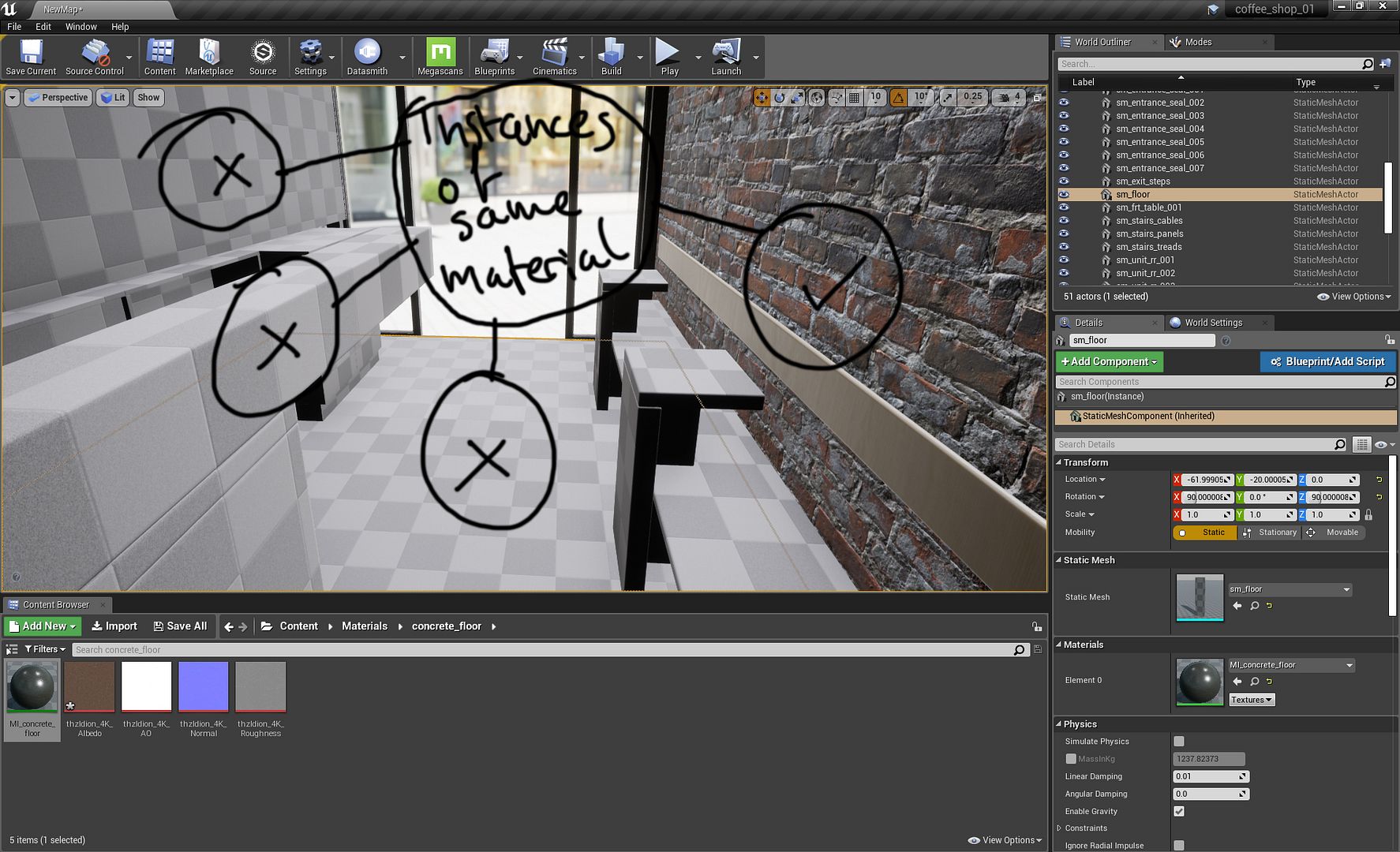
Task: Open the Textures dropdown under Materials
Action: pyautogui.click(x=1252, y=700)
